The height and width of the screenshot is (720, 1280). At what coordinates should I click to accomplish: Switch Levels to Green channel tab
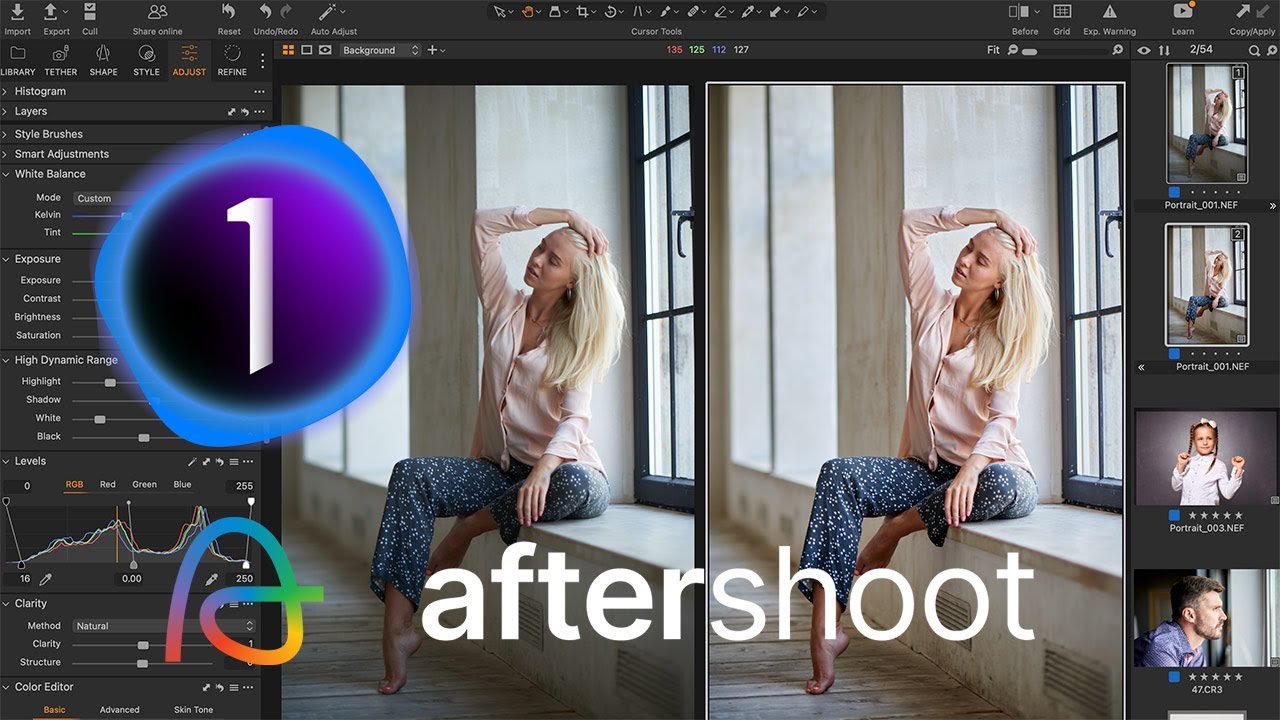145,485
